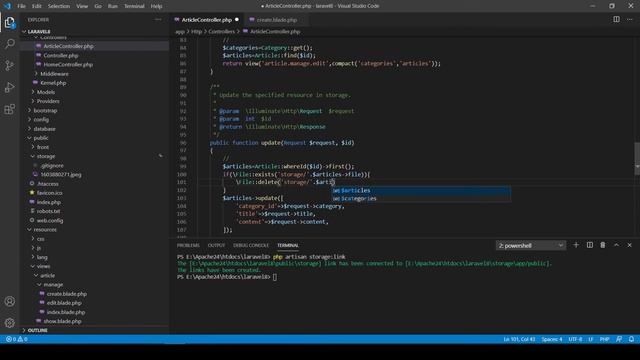Click the 'Ln 101, Col 43' status entry
This screenshot has height=360, width=640.
pyautogui.click(x=519, y=339)
